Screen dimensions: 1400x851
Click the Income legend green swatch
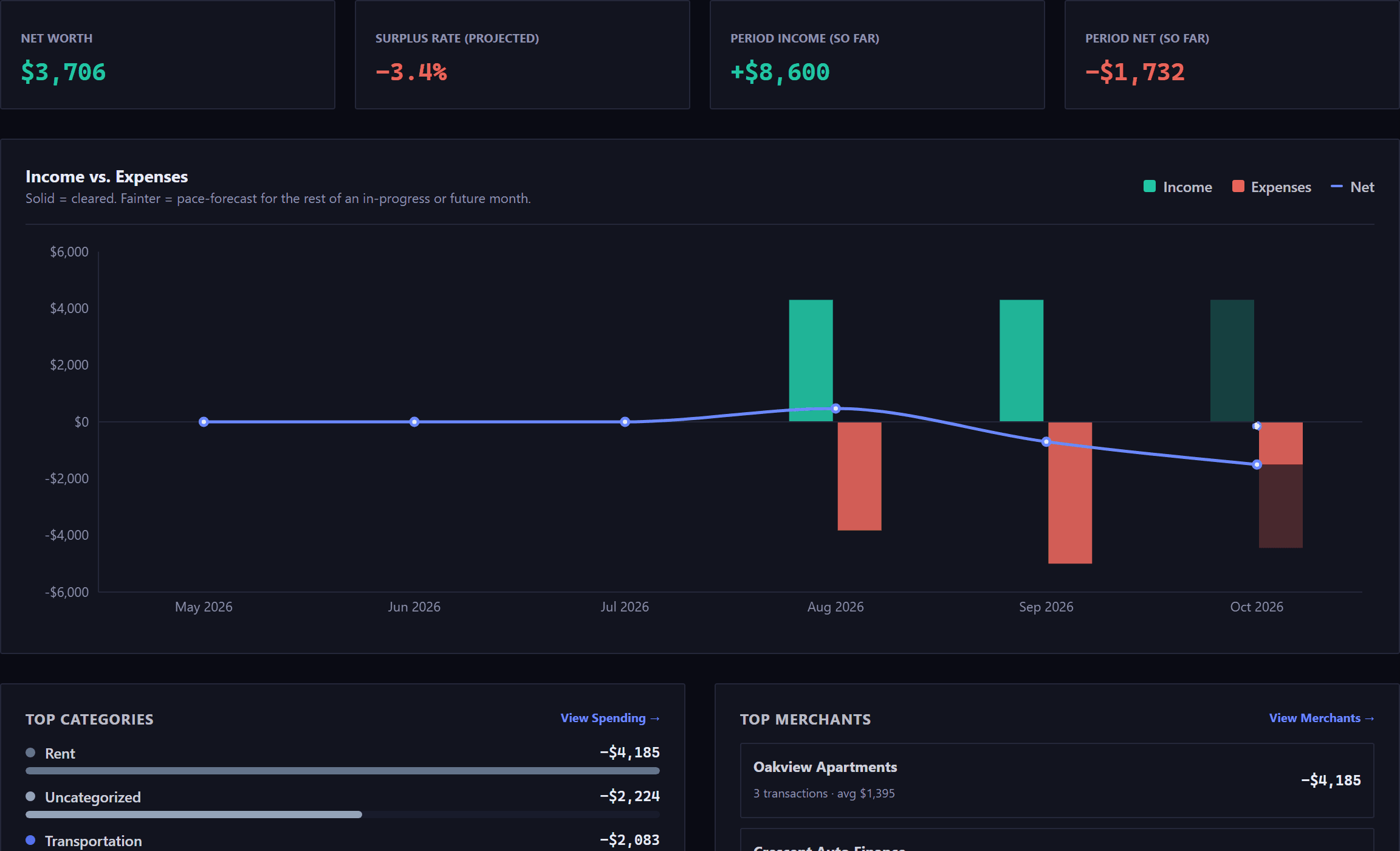coord(1149,186)
